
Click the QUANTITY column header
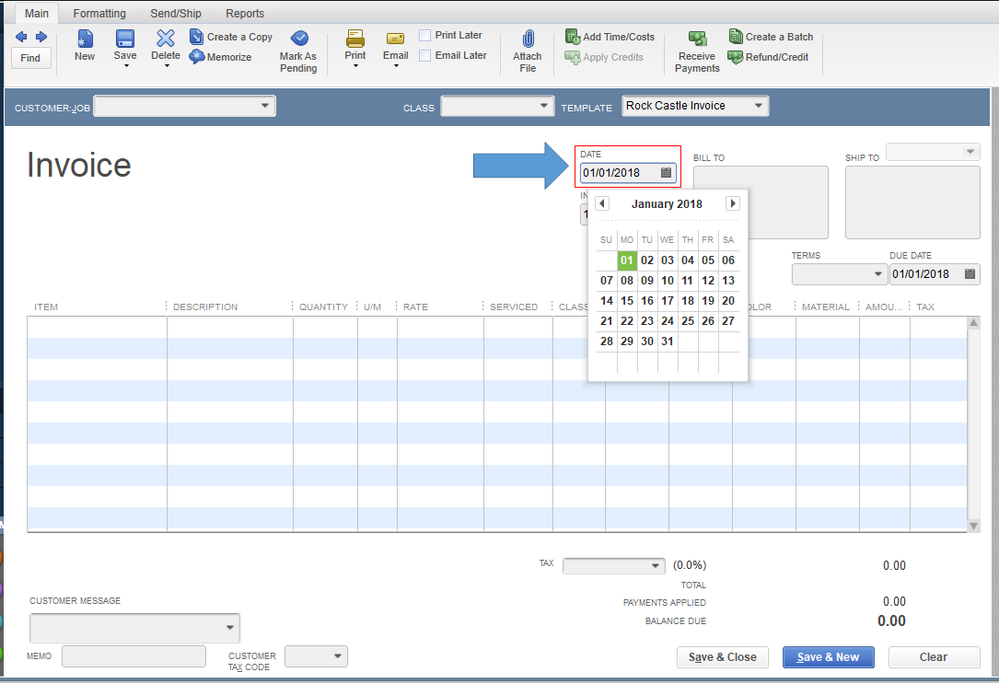[324, 307]
